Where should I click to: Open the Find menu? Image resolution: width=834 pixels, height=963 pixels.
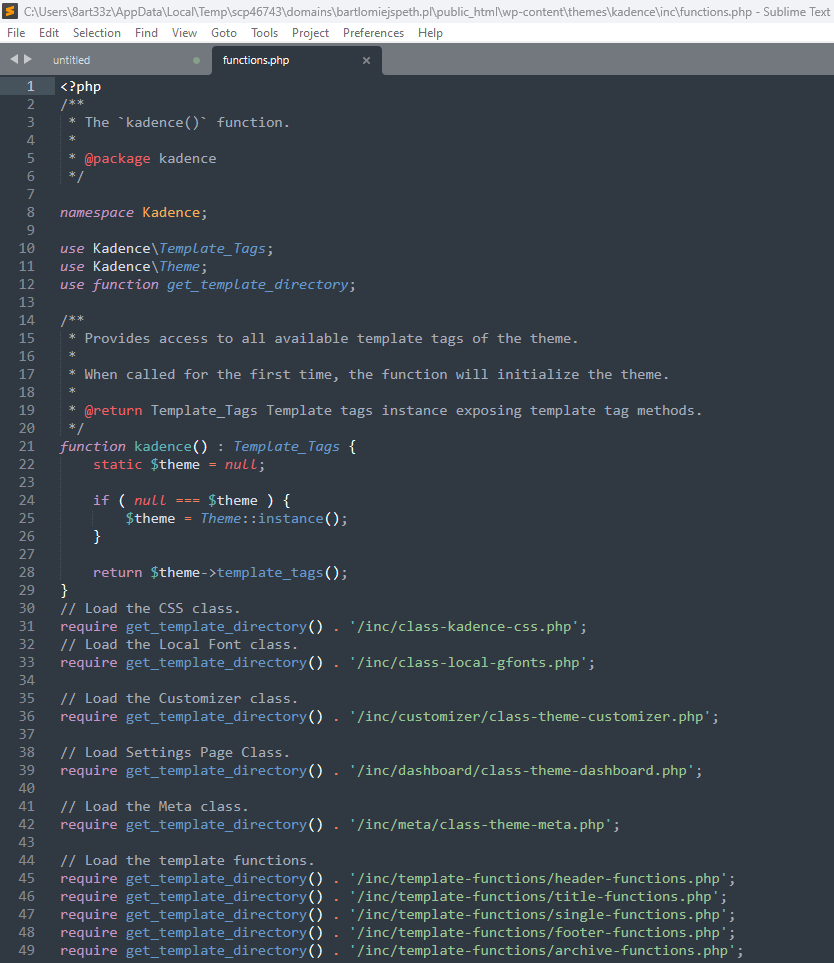146,32
